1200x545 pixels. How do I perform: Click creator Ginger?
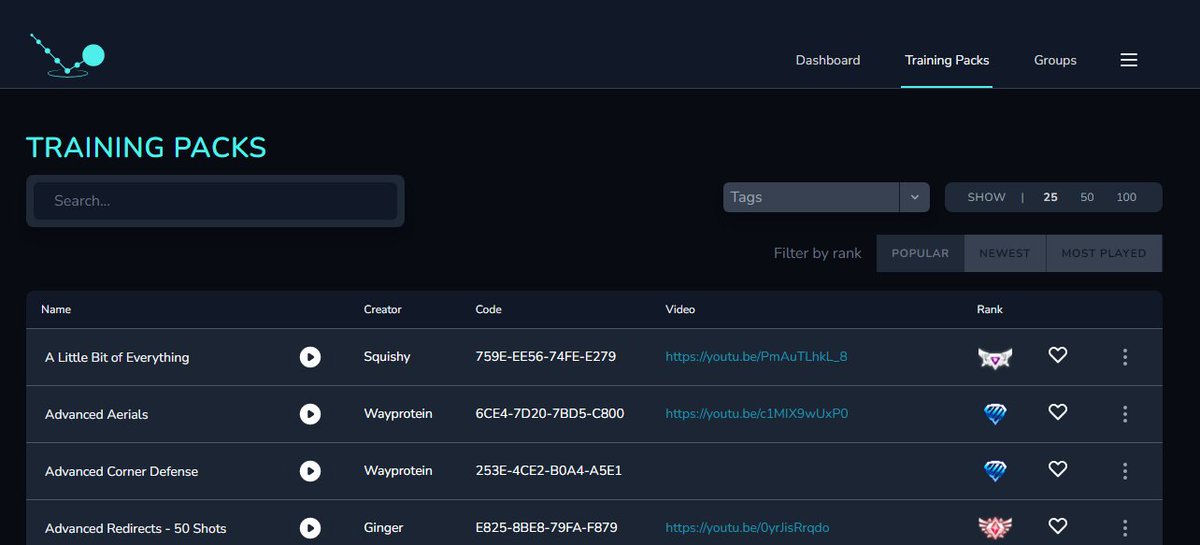pos(384,528)
